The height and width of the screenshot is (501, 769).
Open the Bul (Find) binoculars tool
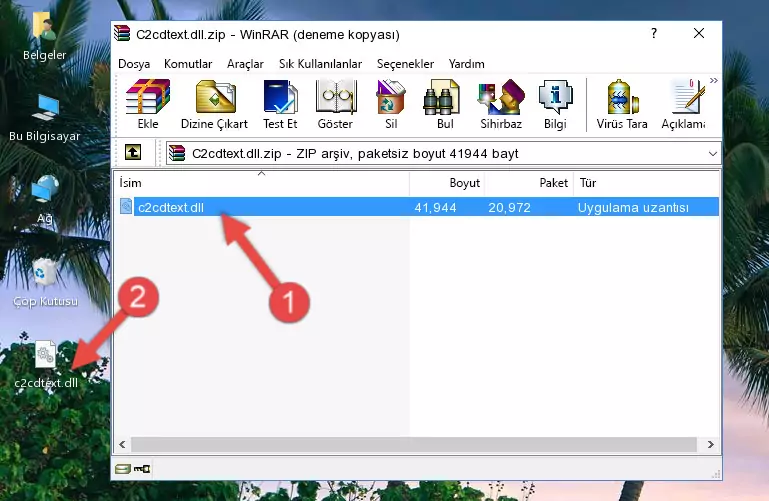[445, 104]
